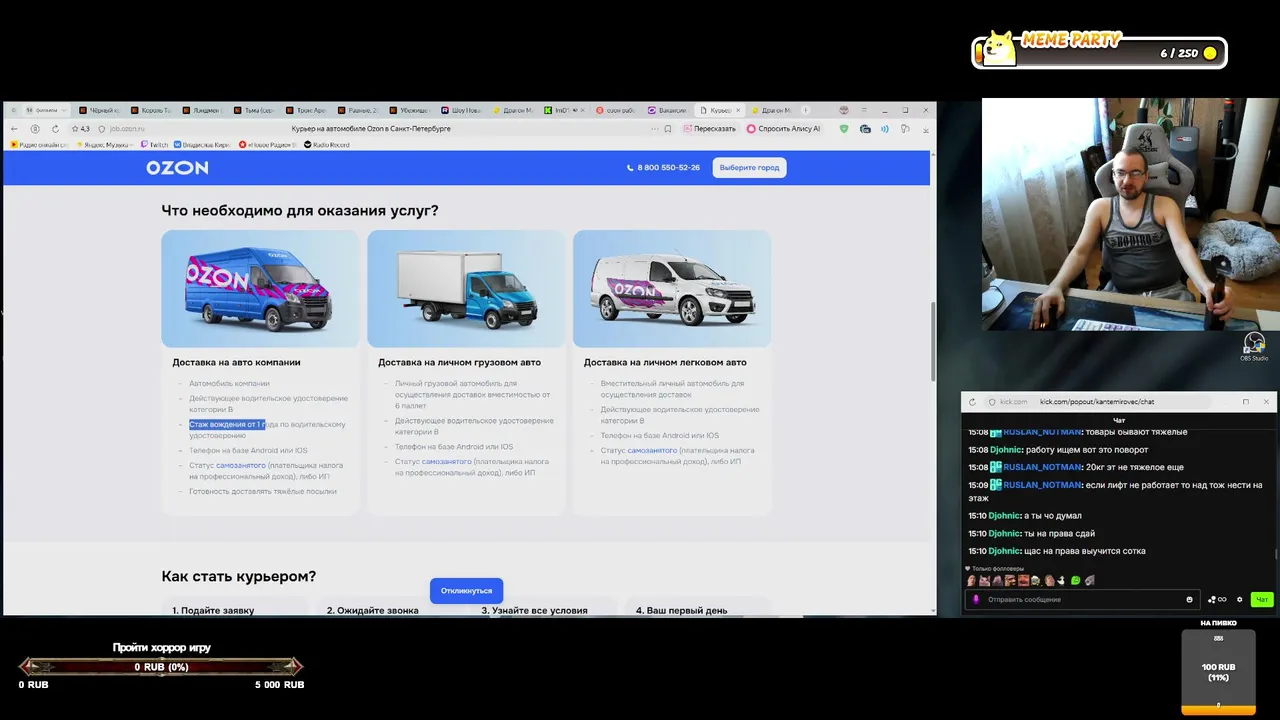The width and height of the screenshot is (1280, 720).
Task: Click step 2. Ожидайте звонка
Action: pos(372,610)
